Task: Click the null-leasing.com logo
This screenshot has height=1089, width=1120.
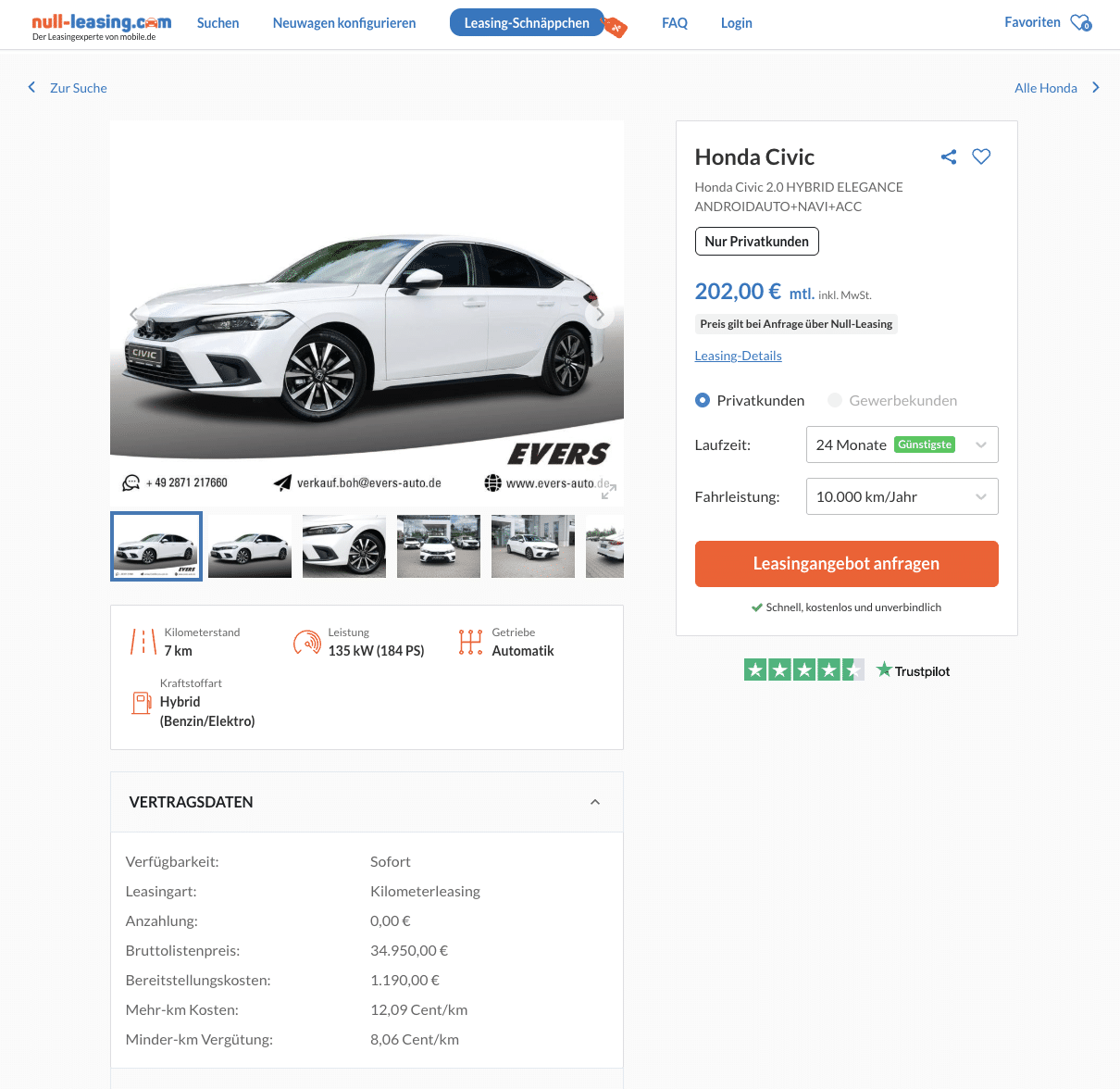Action: pos(102,26)
